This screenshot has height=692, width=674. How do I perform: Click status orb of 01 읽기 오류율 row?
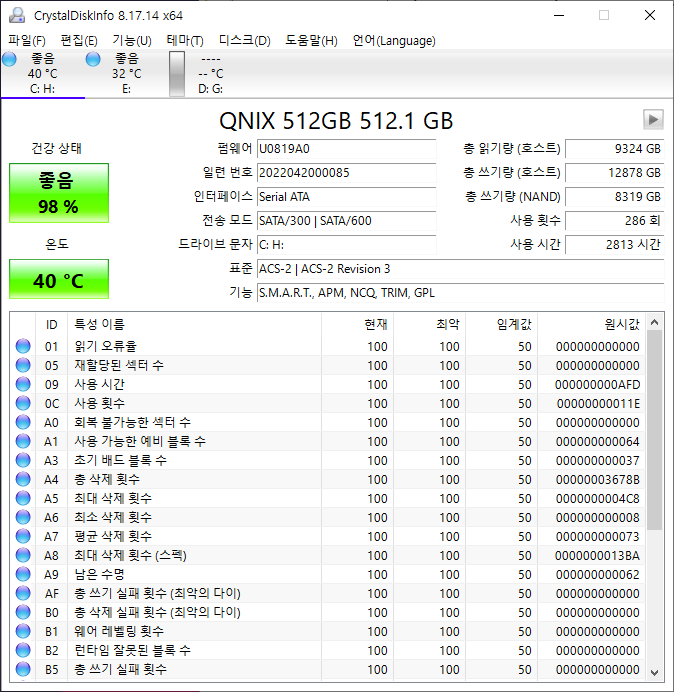click(23, 346)
